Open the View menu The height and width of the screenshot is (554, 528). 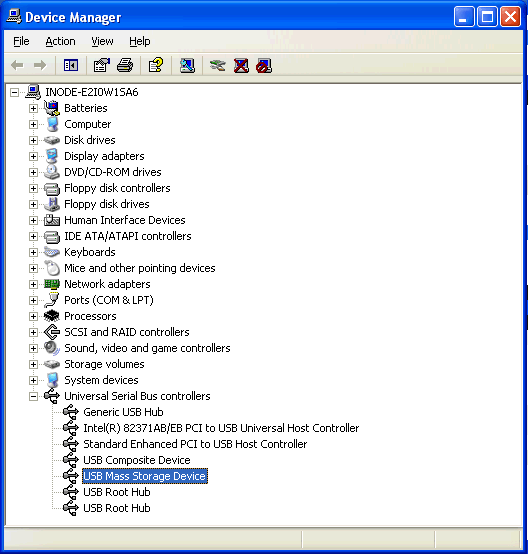tap(102, 41)
